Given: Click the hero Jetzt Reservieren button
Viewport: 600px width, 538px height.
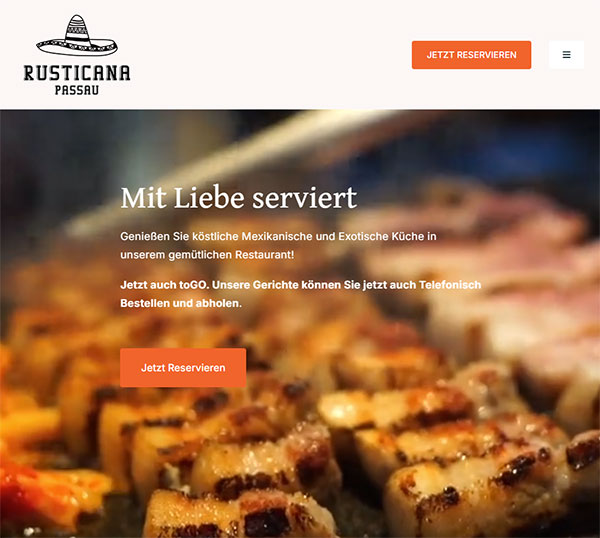Looking at the screenshot, I should pyautogui.click(x=183, y=367).
